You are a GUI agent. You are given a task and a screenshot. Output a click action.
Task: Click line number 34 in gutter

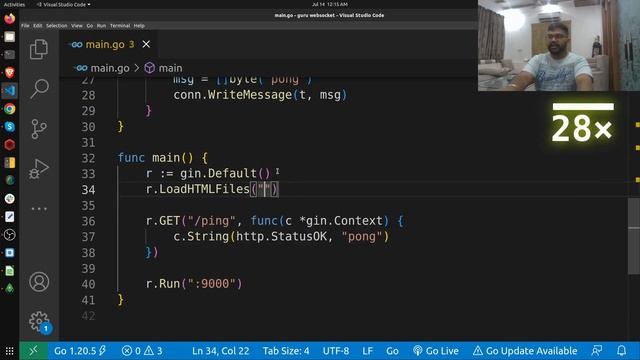(88, 190)
